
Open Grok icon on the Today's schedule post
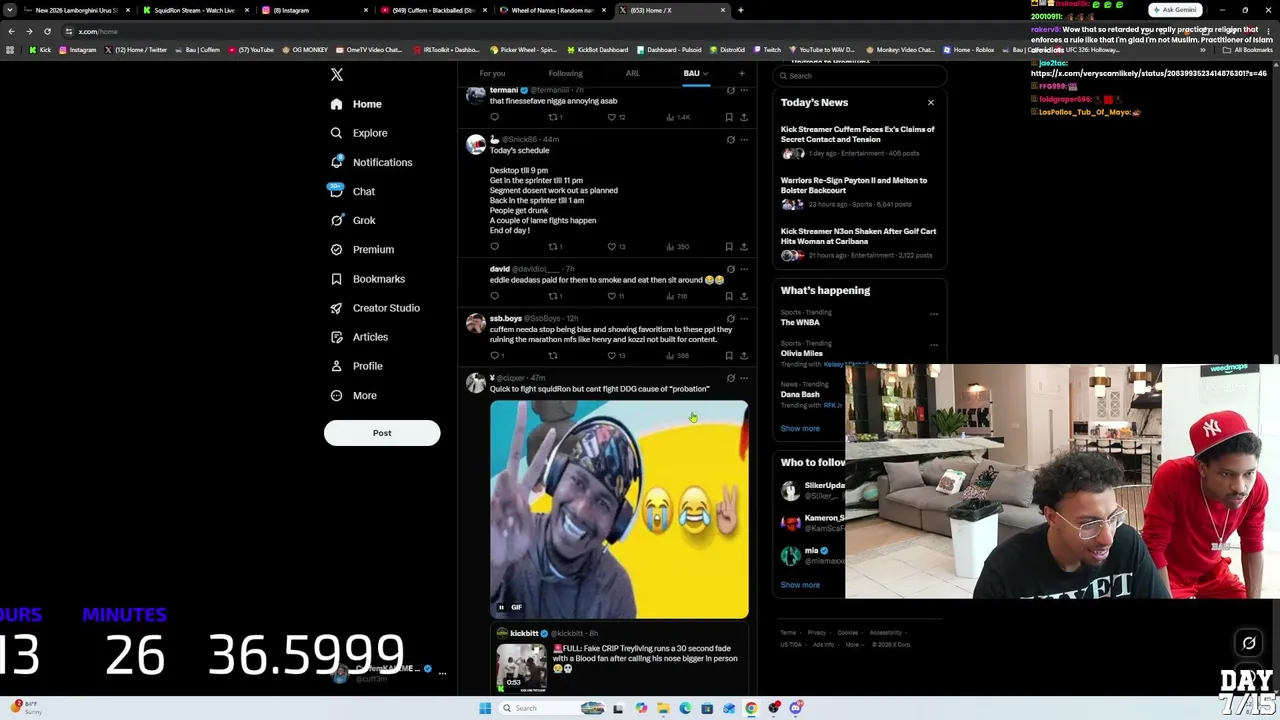pos(730,139)
